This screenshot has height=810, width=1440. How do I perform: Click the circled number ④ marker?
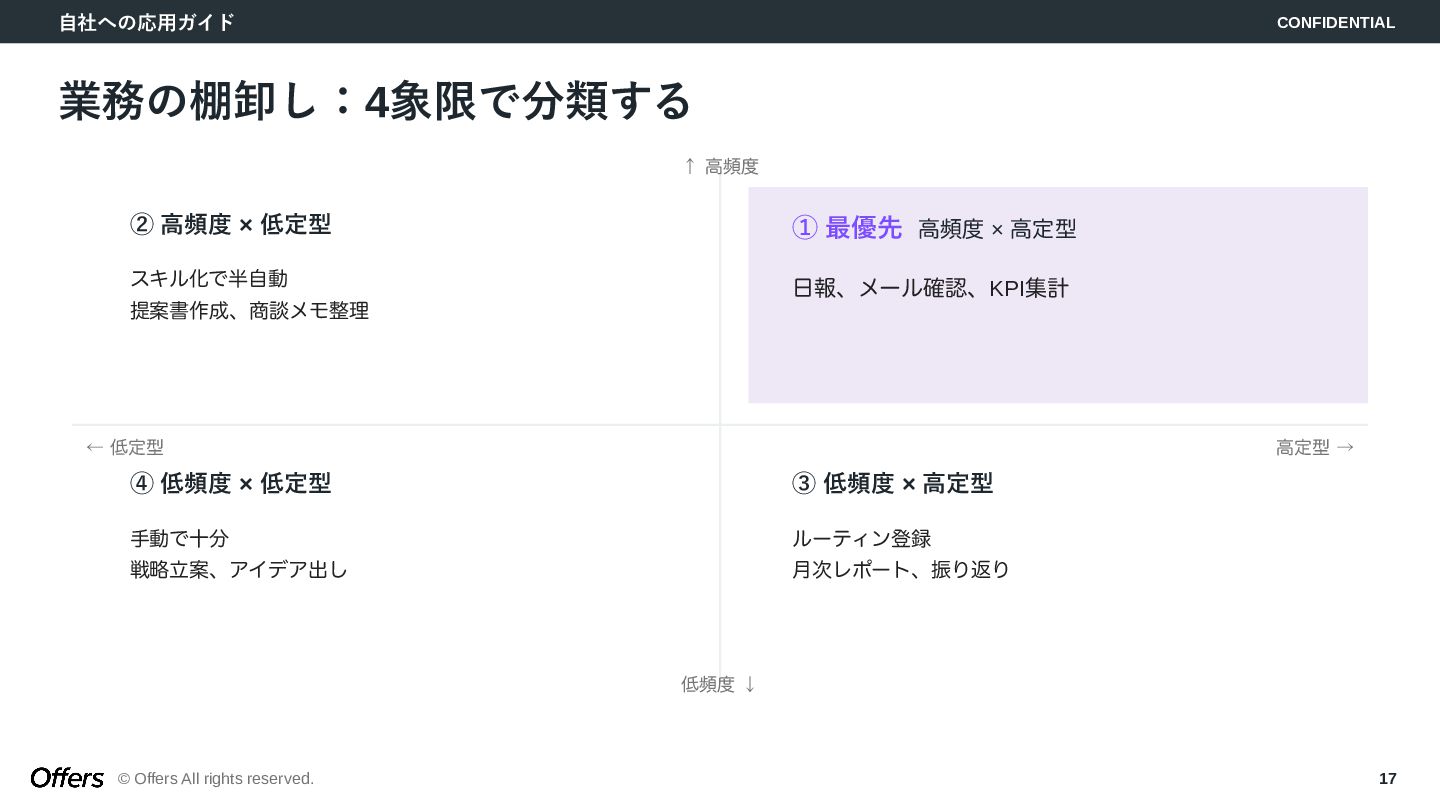142,483
